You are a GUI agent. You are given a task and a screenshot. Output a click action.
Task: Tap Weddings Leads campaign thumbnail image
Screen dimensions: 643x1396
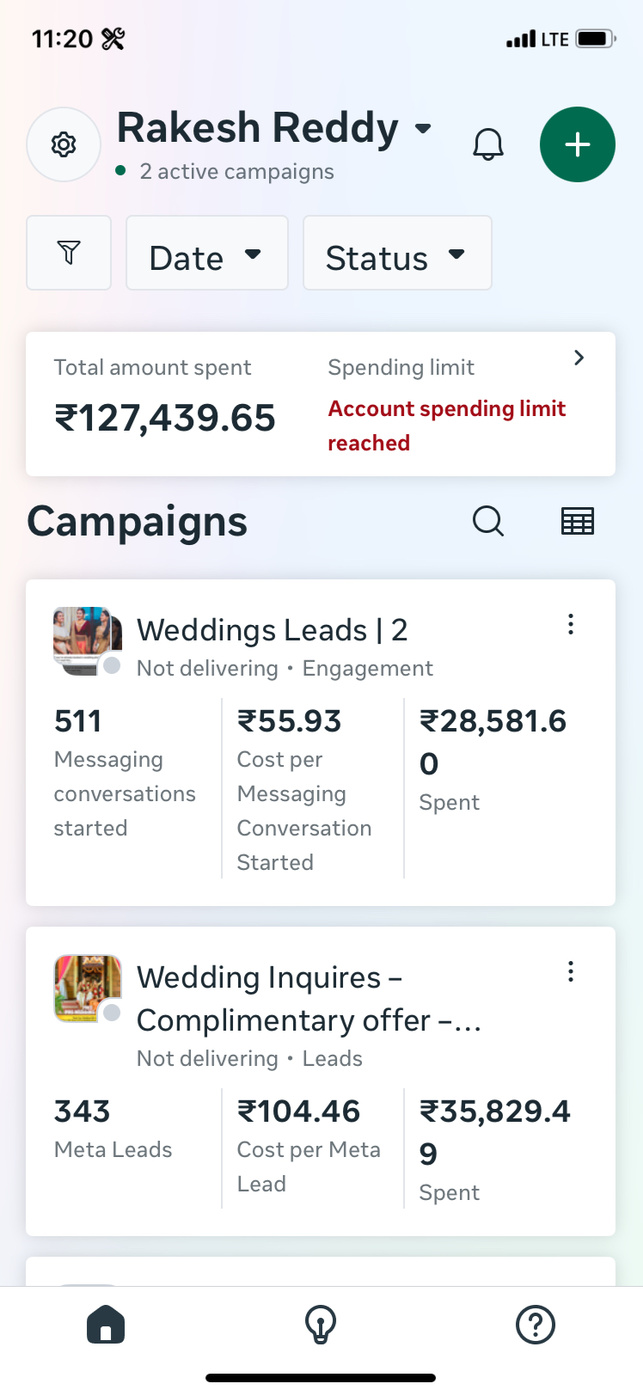(86, 634)
